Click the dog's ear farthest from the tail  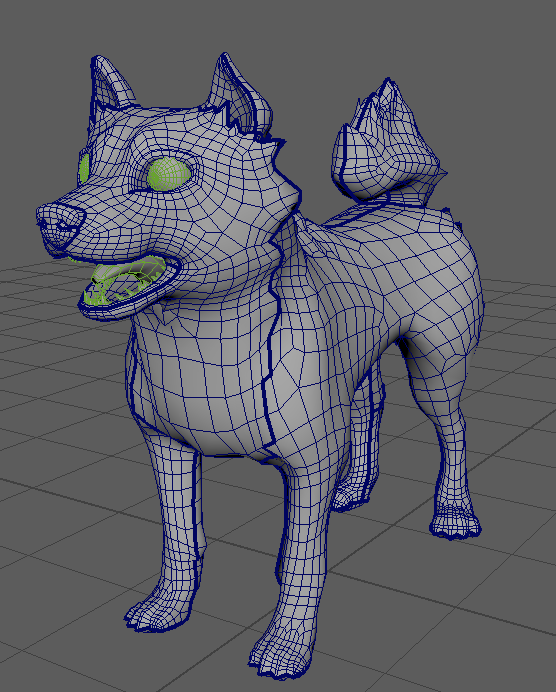[x=110, y=83]
